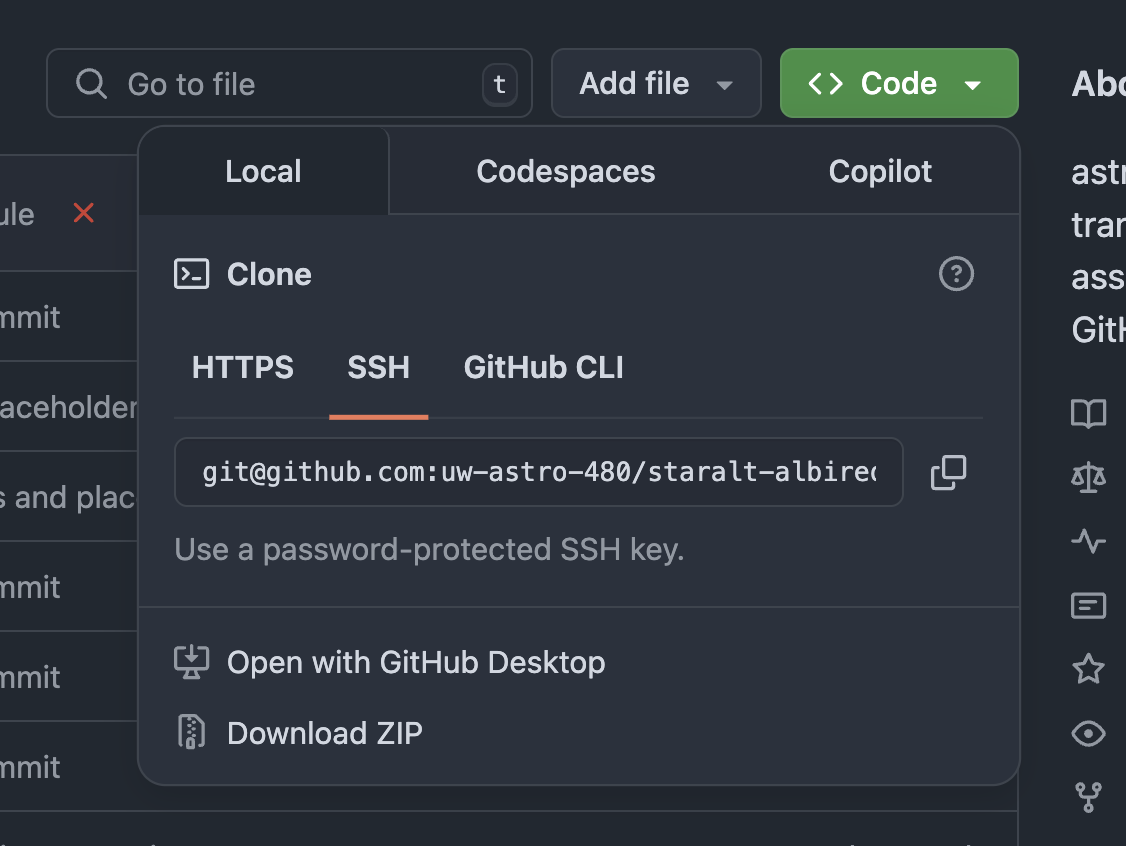Watch the repository via the eye icon

1088,733
